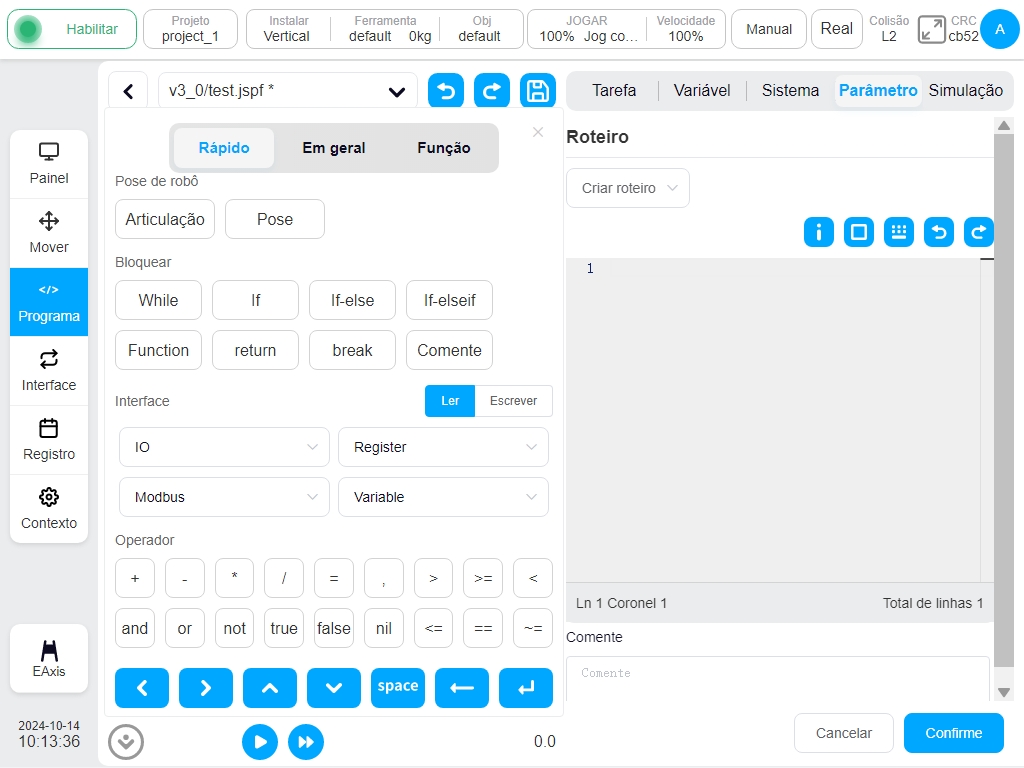The image size is (1024, 768).
Task: Click the Confirme button
Action: click(953, 733)
